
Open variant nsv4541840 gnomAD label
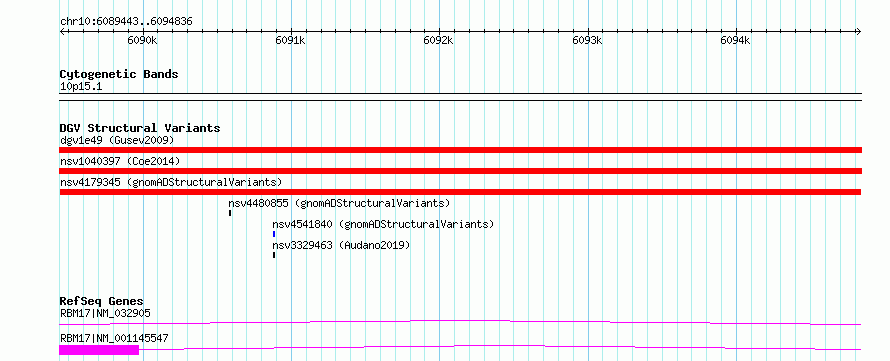[x=383, y=224]
